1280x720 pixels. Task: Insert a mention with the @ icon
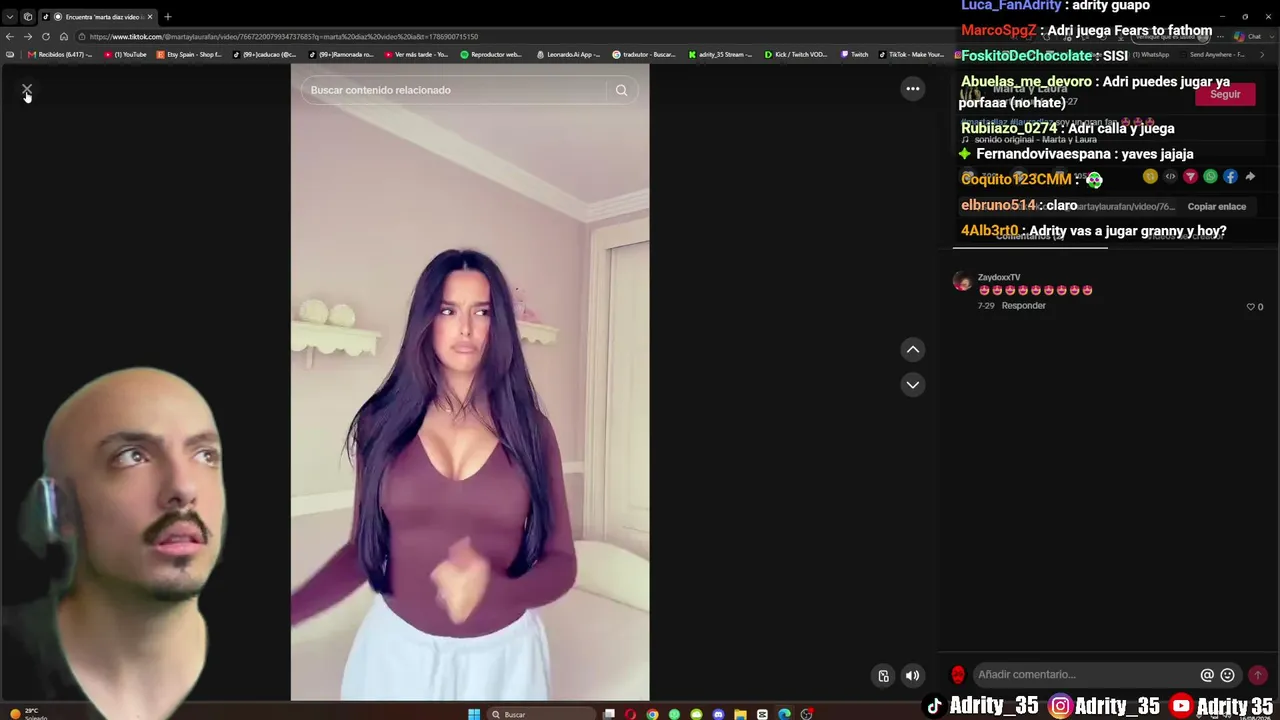click(x=1207, y=675)
